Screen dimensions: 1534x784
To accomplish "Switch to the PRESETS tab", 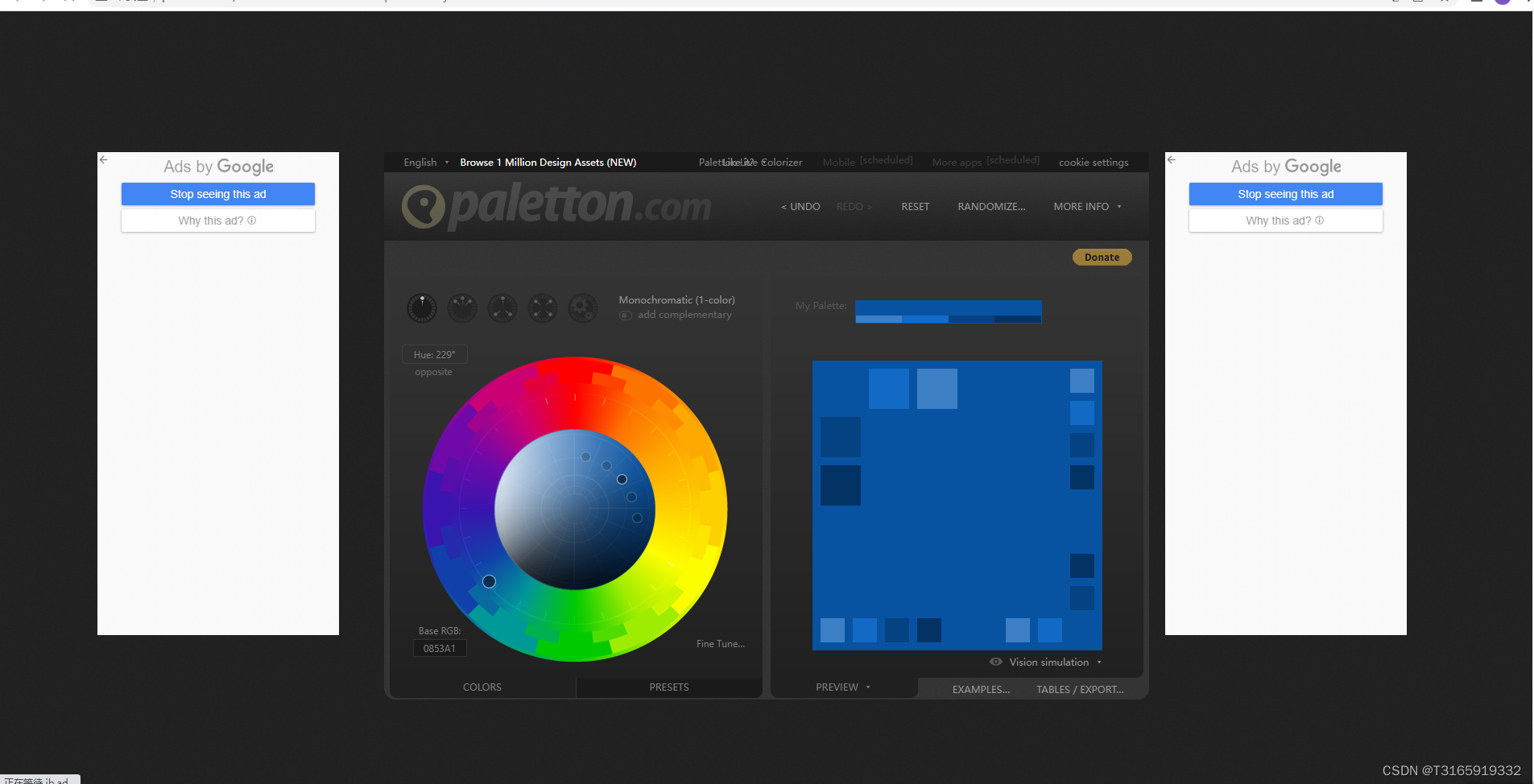I will pos(669,687).
